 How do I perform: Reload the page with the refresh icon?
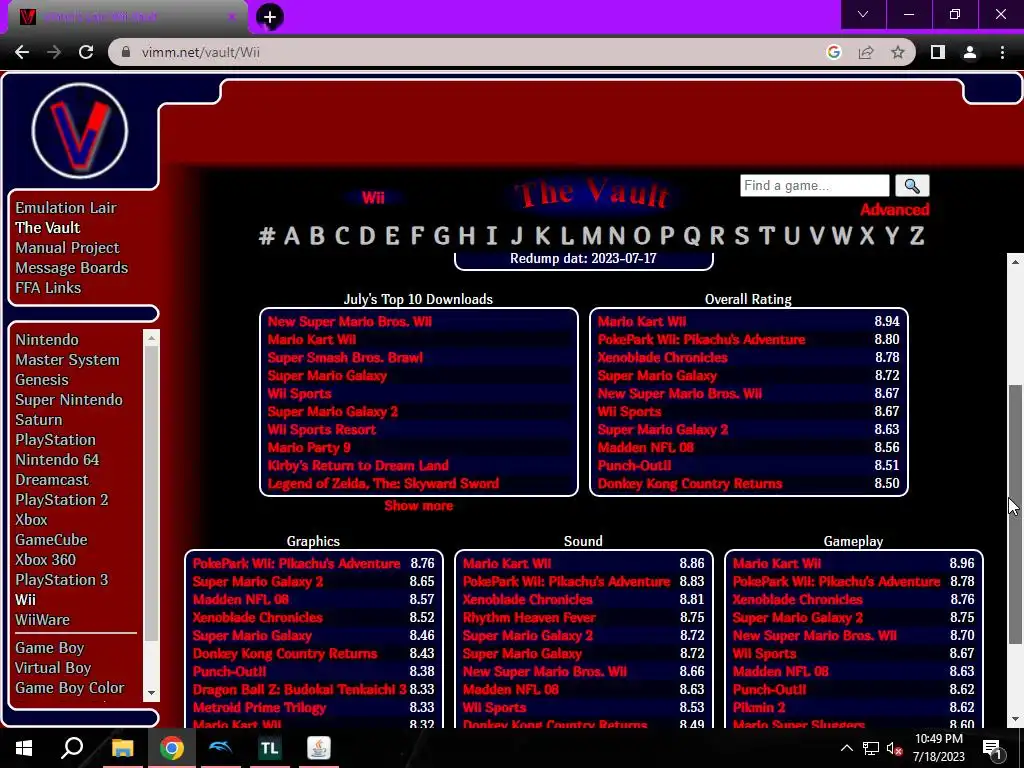click(x=86, y=52)
